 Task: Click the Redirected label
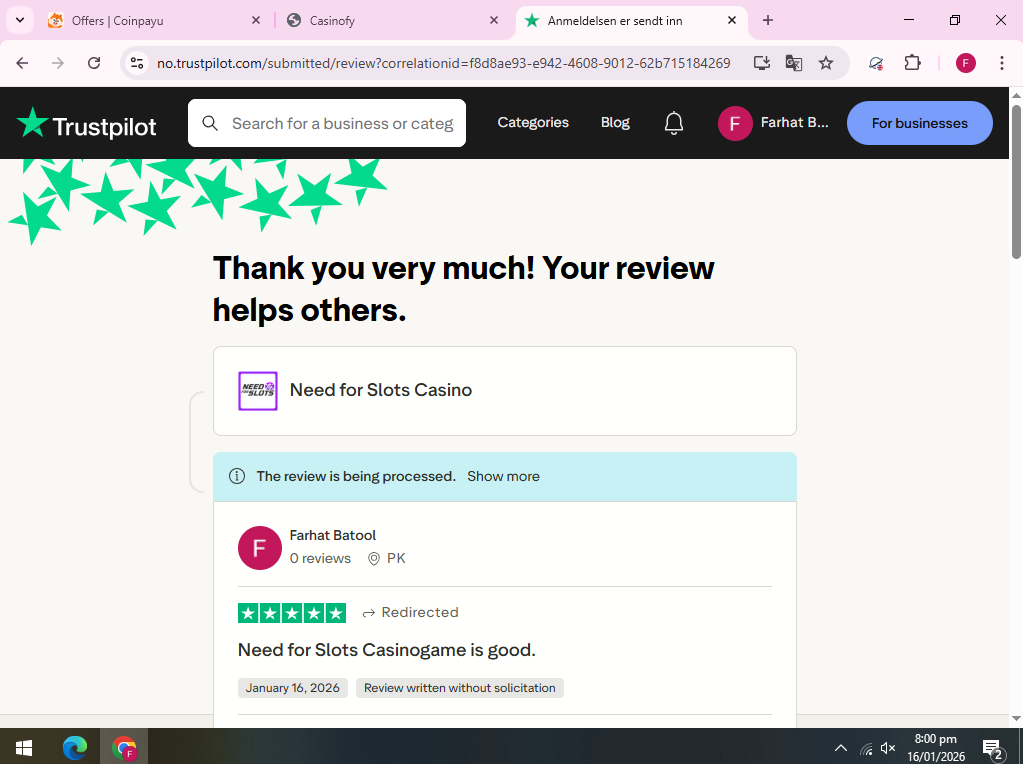coord(410,613)
